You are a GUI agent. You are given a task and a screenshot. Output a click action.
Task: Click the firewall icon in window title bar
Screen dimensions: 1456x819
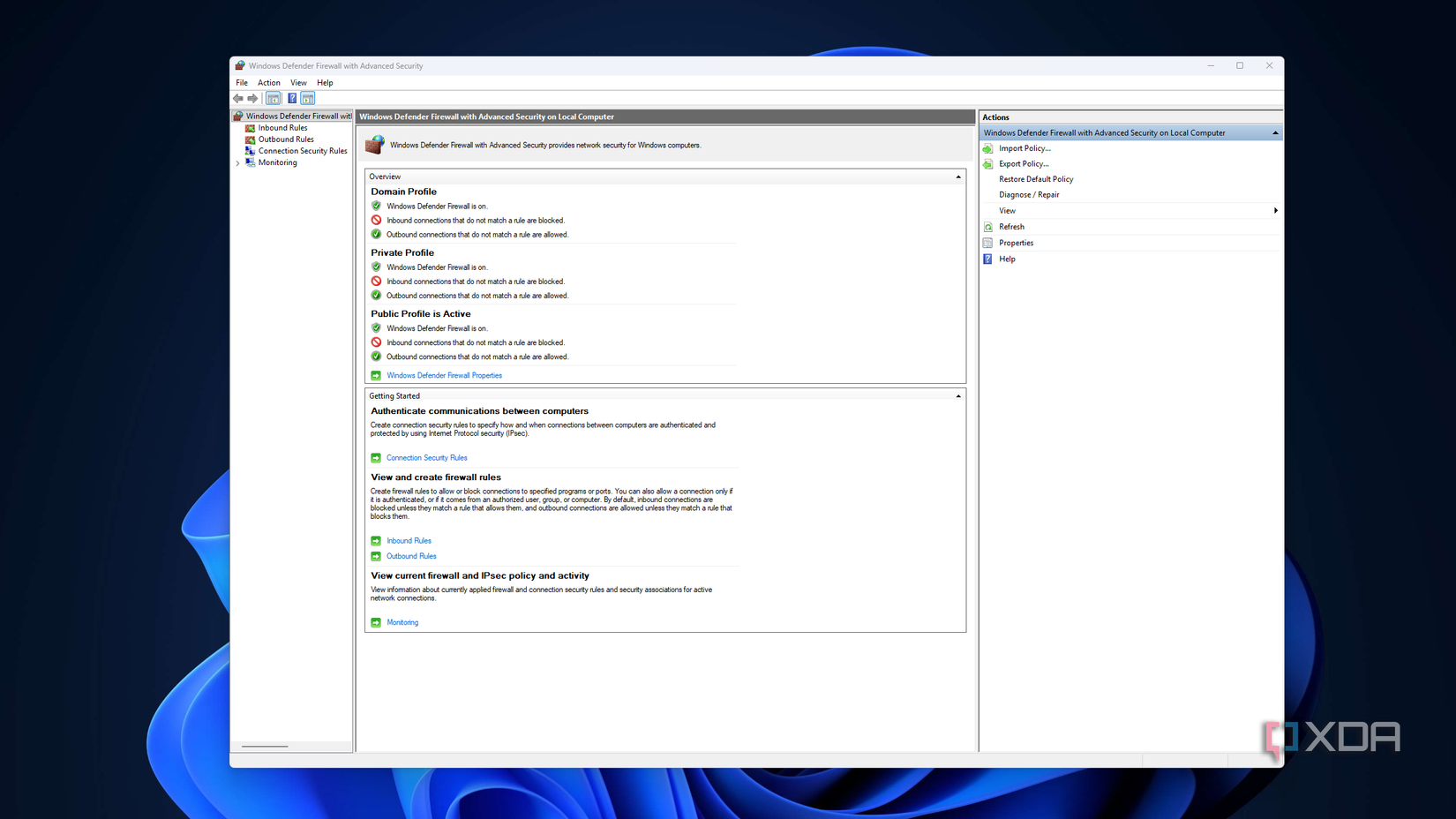240,65
